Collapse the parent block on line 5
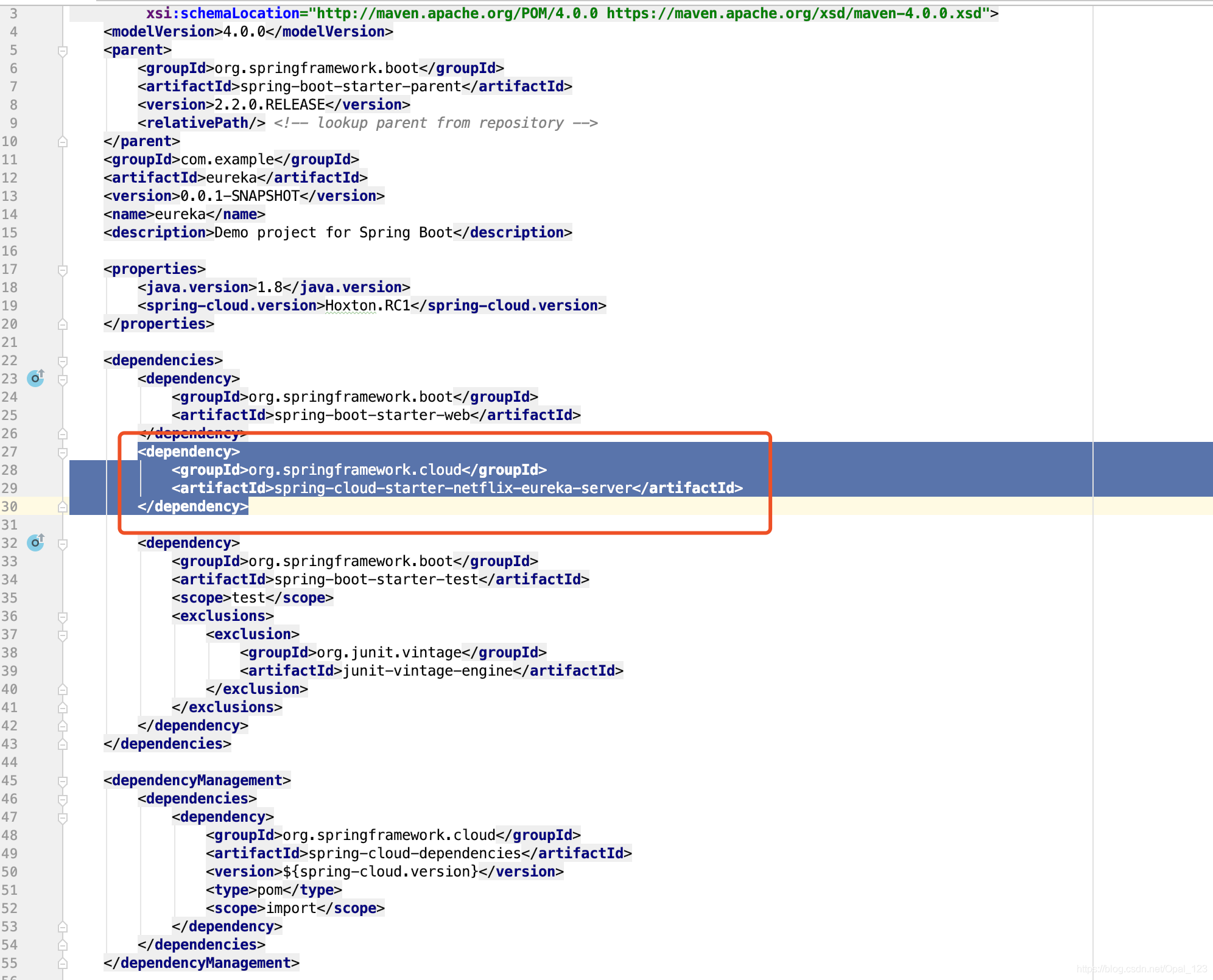Screen dimensions: 1213x980 62,51
